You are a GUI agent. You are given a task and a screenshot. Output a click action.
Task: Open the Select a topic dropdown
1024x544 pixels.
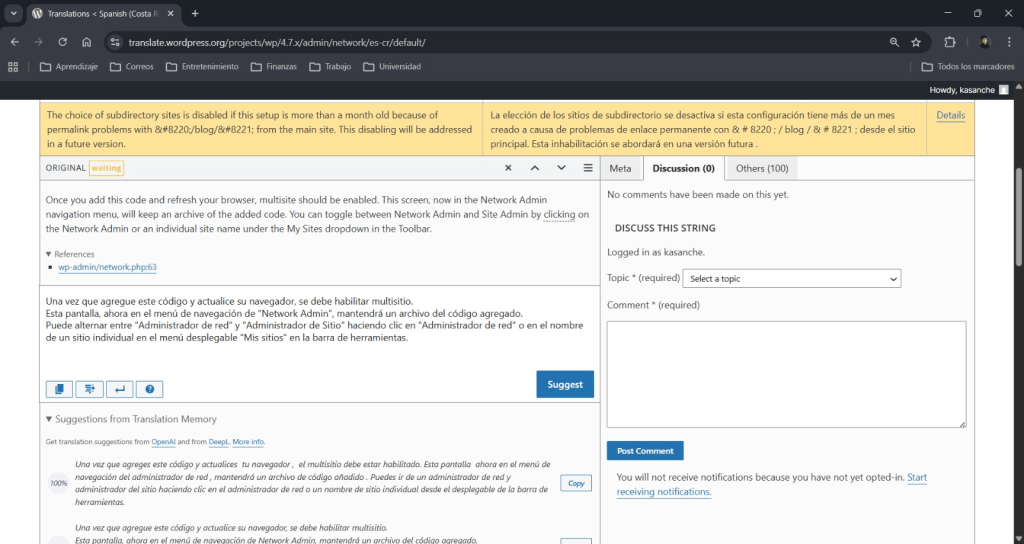coord(791,279)
